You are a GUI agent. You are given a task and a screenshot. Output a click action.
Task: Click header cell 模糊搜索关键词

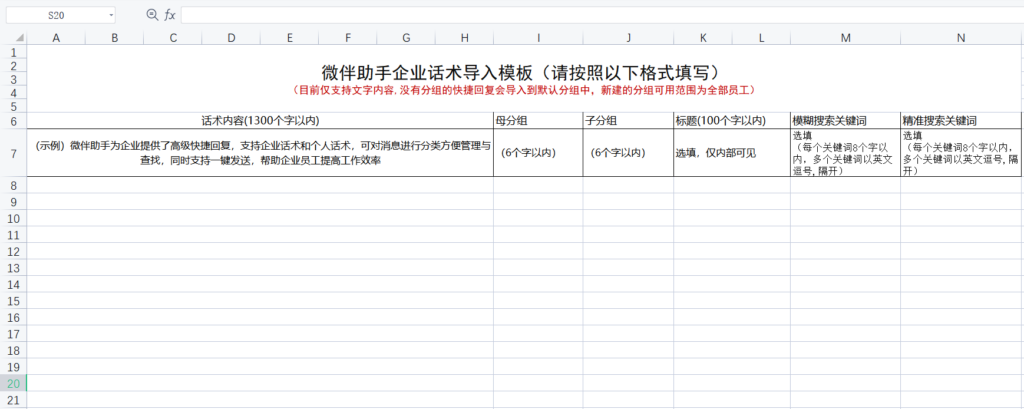846,120
